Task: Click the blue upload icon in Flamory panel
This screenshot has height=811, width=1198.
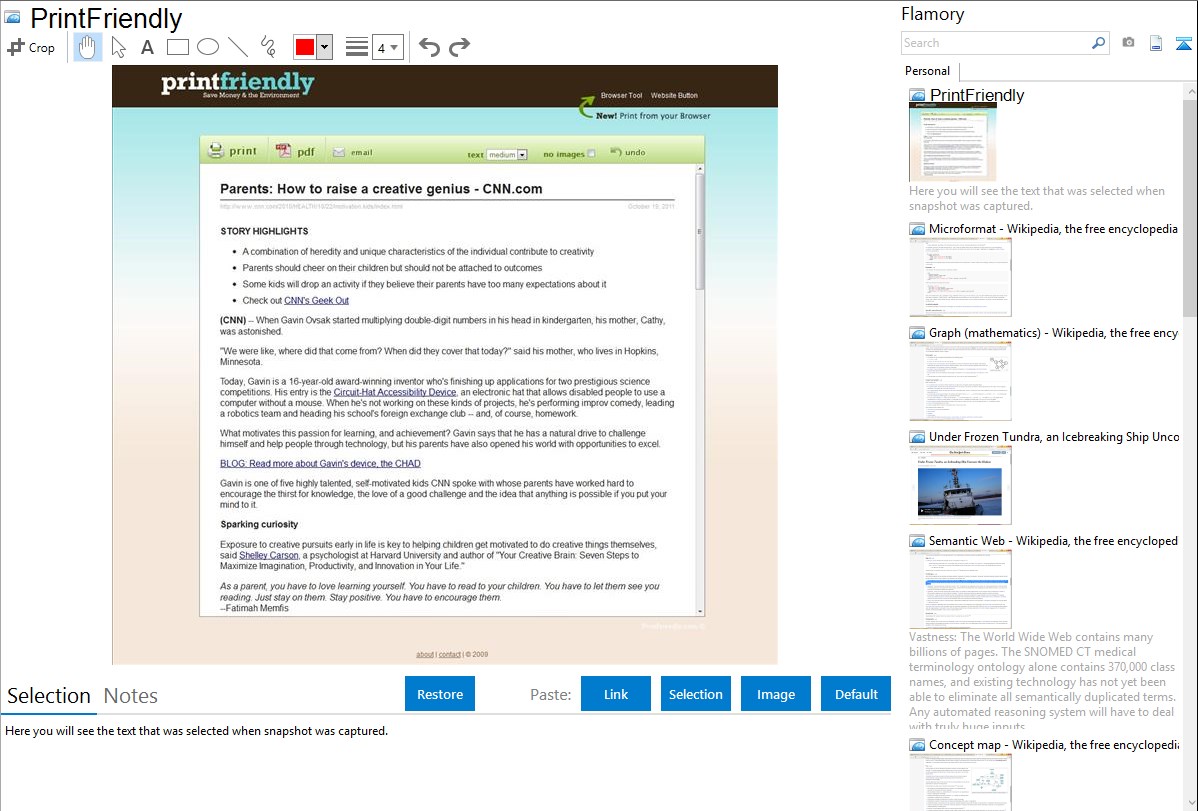Action: pos(1183,44)
